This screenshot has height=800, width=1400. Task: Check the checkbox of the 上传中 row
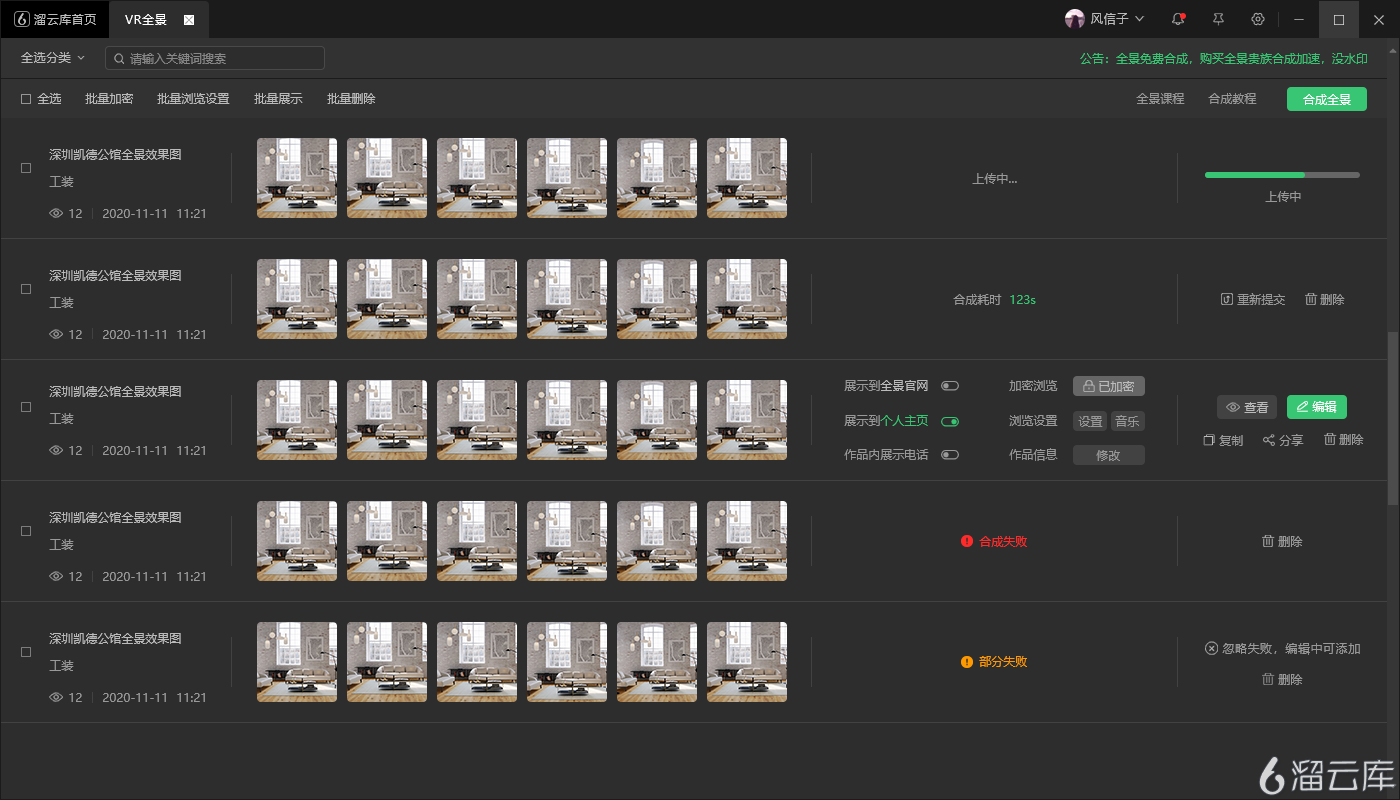click(26, 168)
